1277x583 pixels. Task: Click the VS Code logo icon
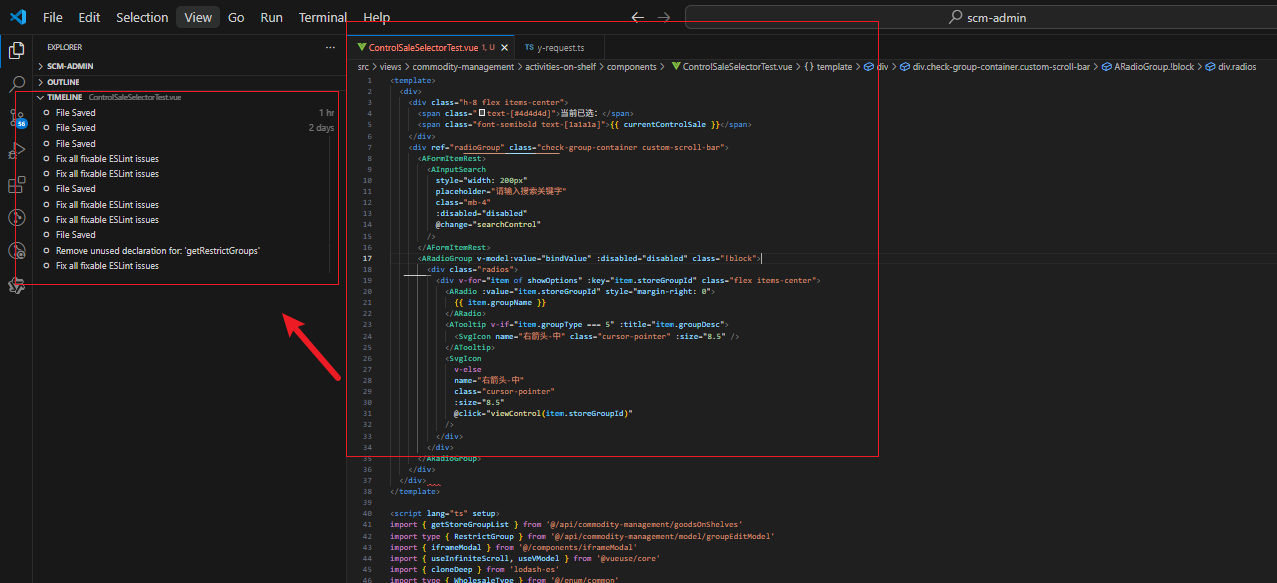[17, 17]
